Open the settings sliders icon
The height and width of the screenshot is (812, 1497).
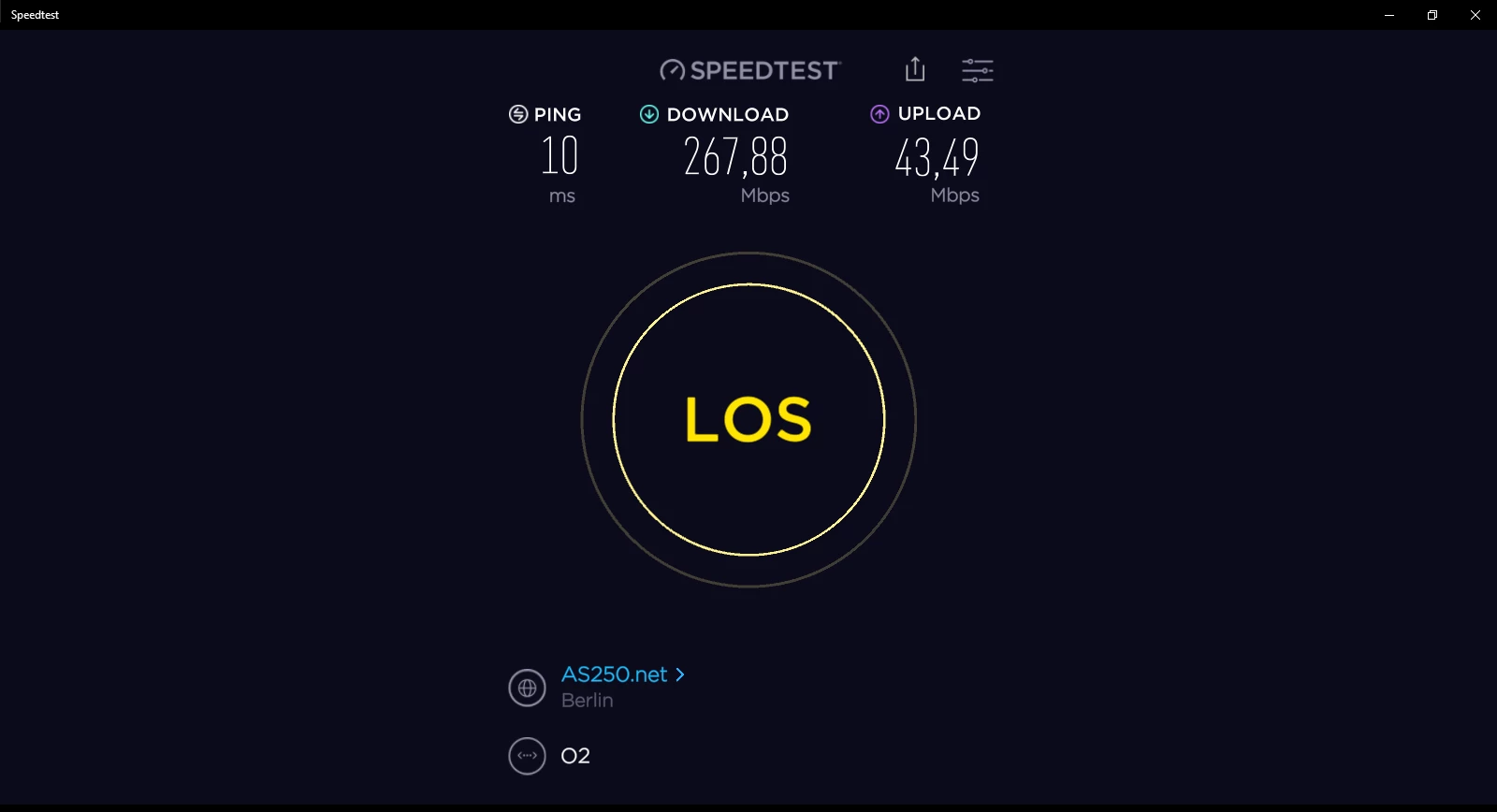pos(978,70)
